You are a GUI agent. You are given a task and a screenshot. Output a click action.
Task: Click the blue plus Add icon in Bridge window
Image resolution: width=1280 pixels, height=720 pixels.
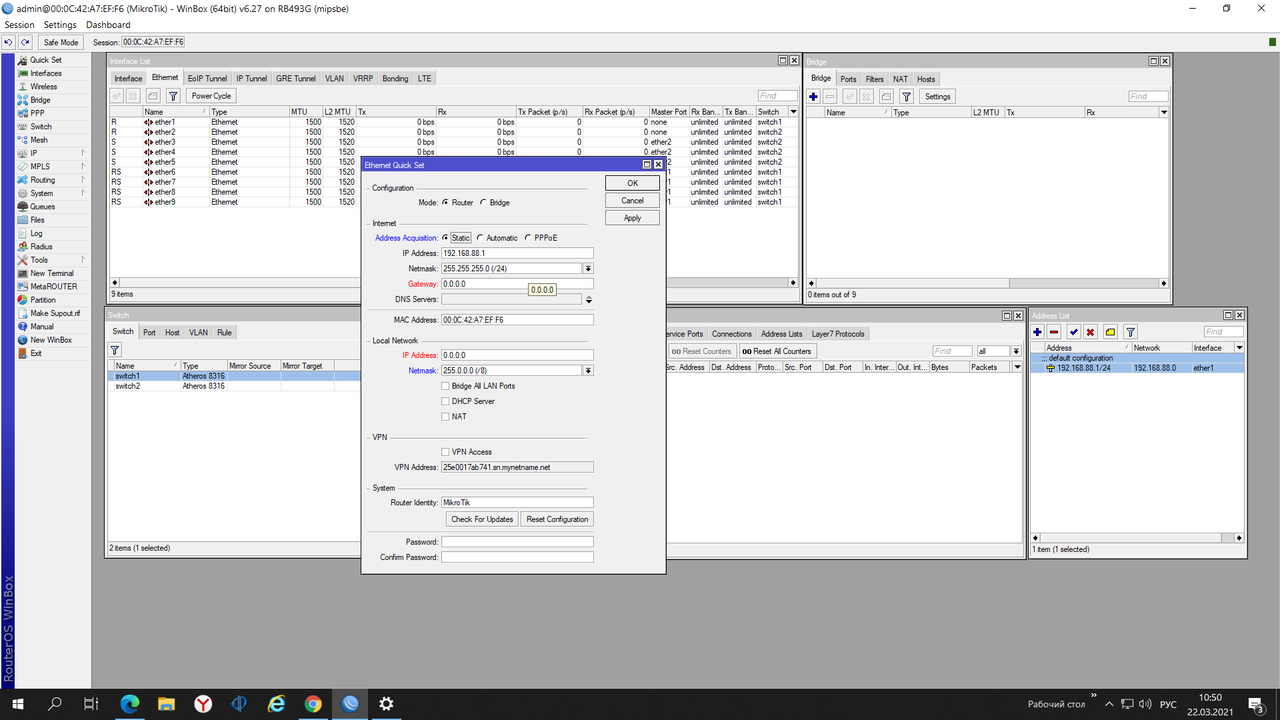tap(814, 97)
